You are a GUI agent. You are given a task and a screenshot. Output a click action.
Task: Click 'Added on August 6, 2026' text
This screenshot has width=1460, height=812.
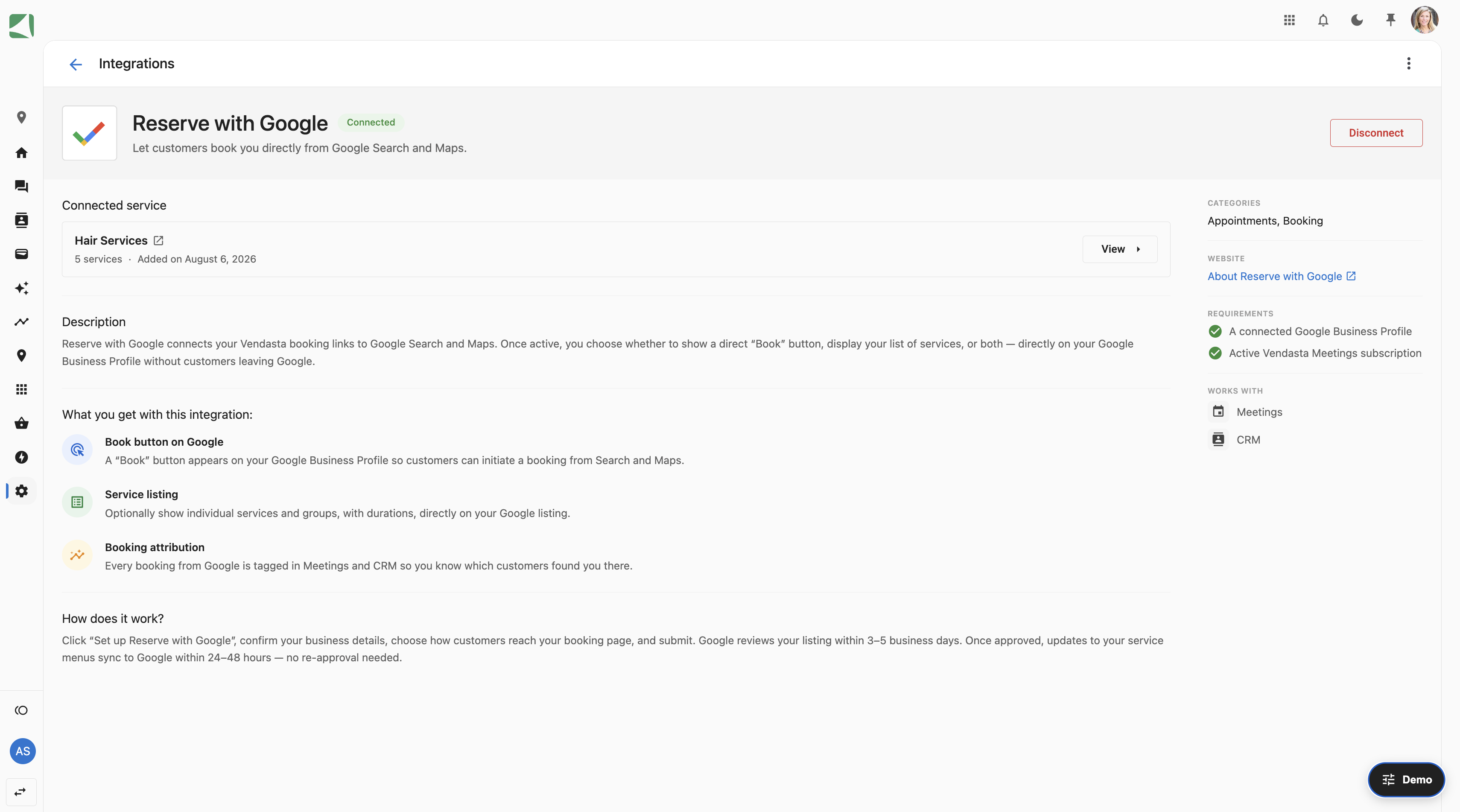(197, 260)
